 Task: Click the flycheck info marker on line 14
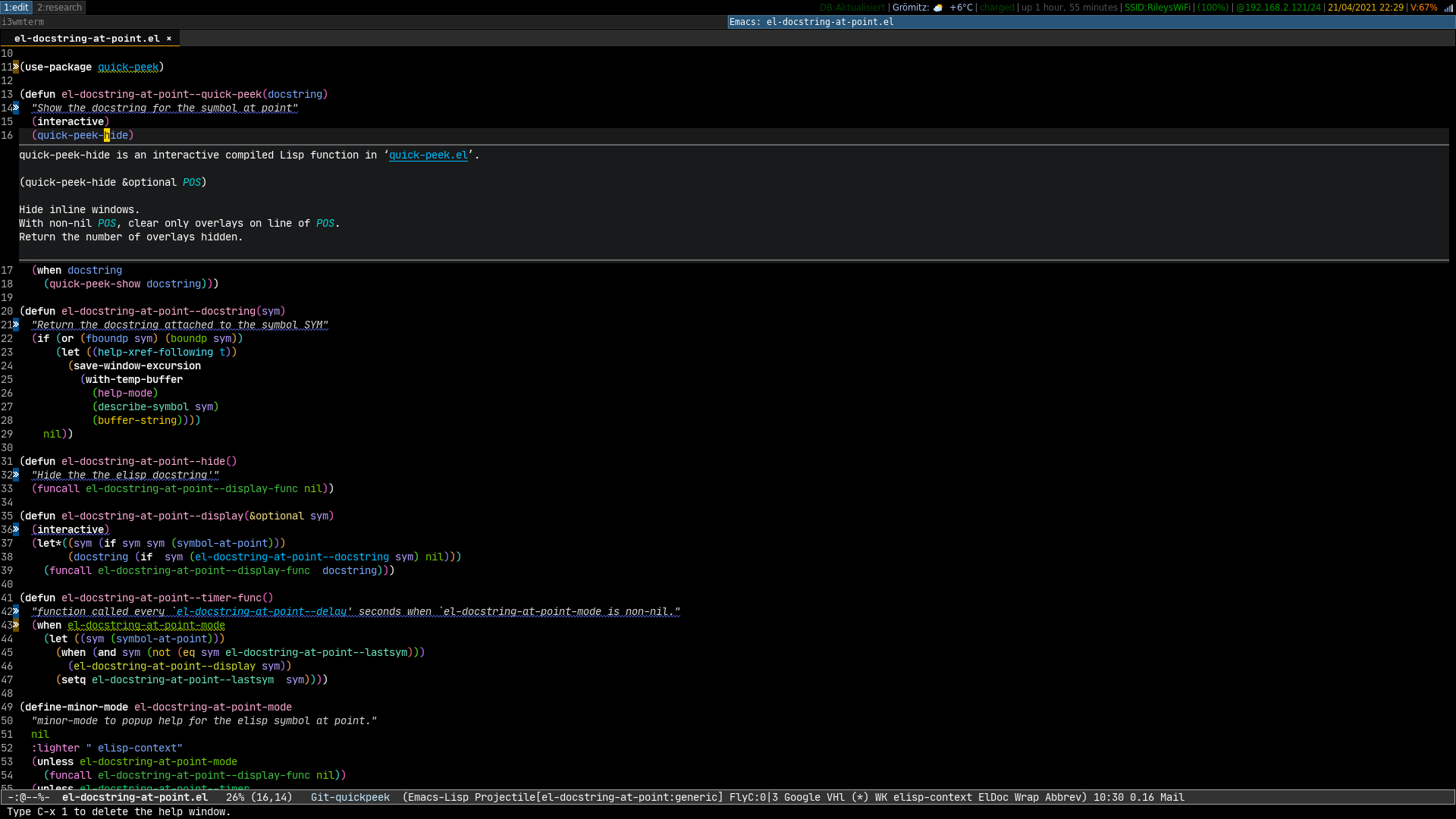16,108
